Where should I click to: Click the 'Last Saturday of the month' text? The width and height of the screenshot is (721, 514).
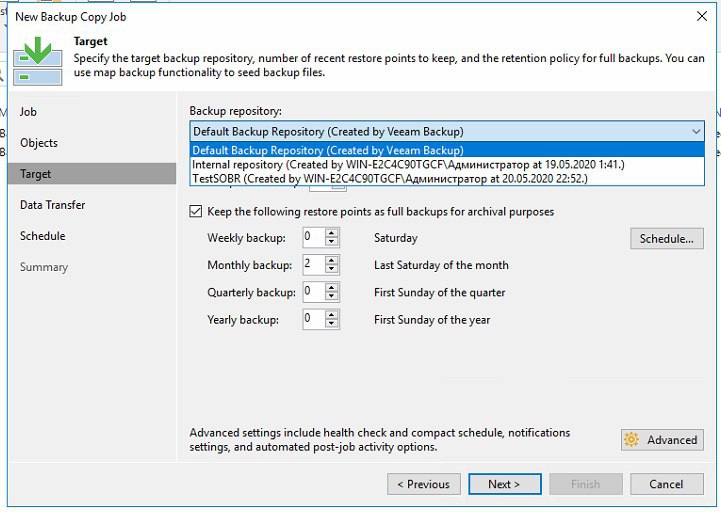[x=441, y=265]
